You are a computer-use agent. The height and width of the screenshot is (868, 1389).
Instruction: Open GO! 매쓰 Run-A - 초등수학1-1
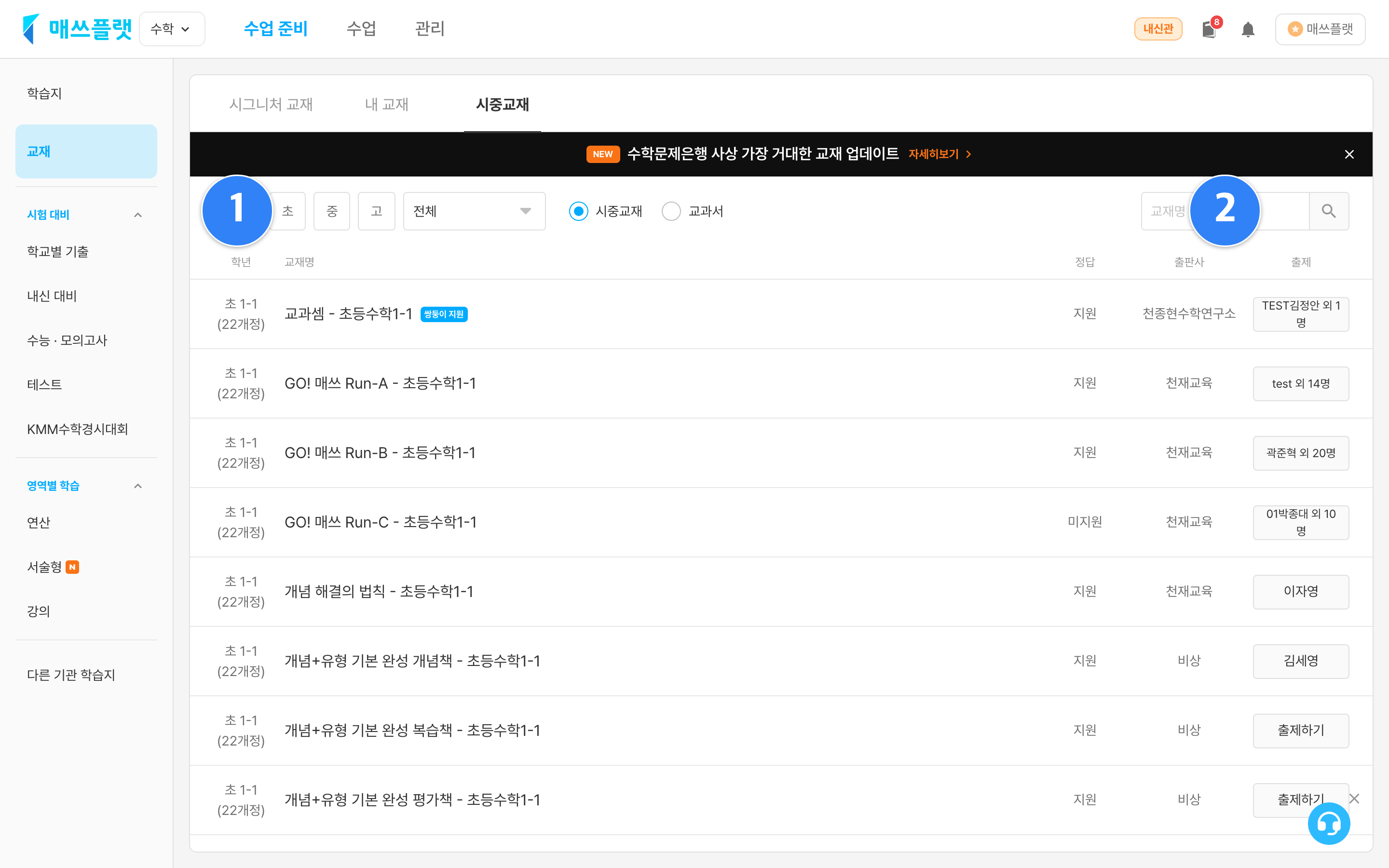click(380, 383)
